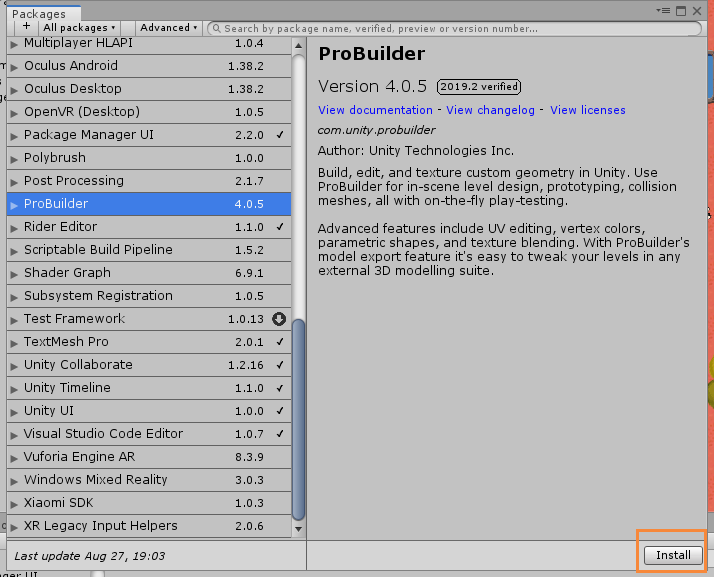This screenshot has height=577, width=714.
Task: Expand the Vuforia Engine AR package arrow
Action: coord(14,458)
